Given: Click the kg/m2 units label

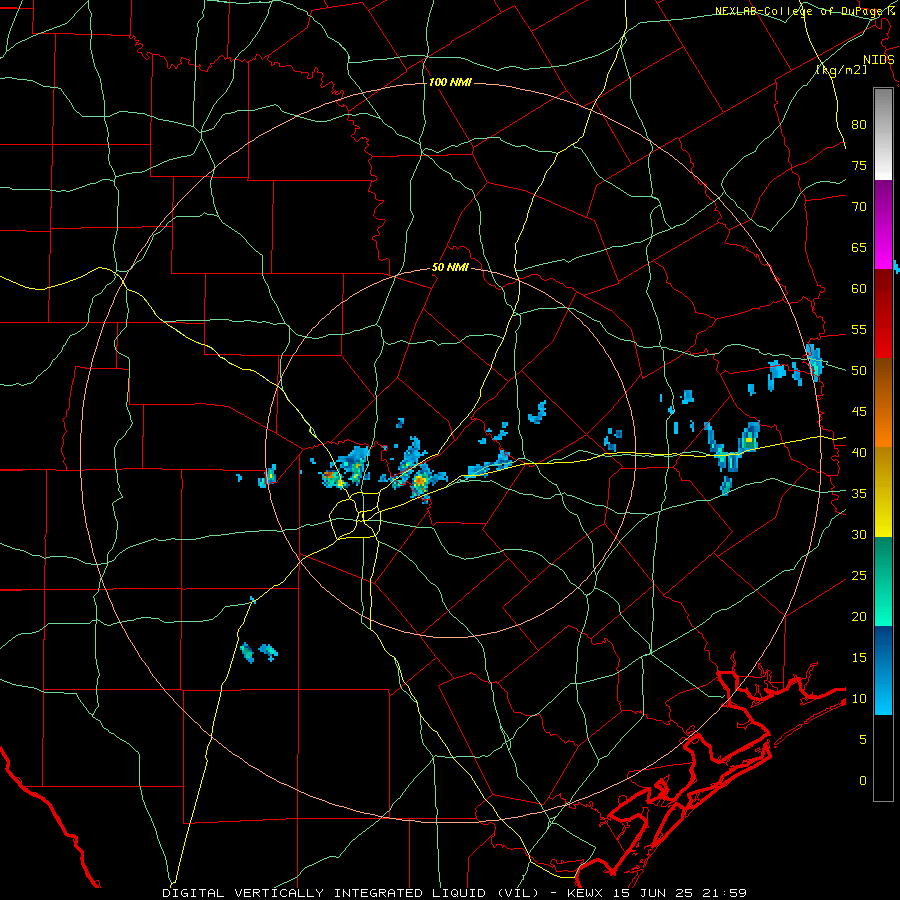Looking at the screenshot, I should click(x=841, y=70).
